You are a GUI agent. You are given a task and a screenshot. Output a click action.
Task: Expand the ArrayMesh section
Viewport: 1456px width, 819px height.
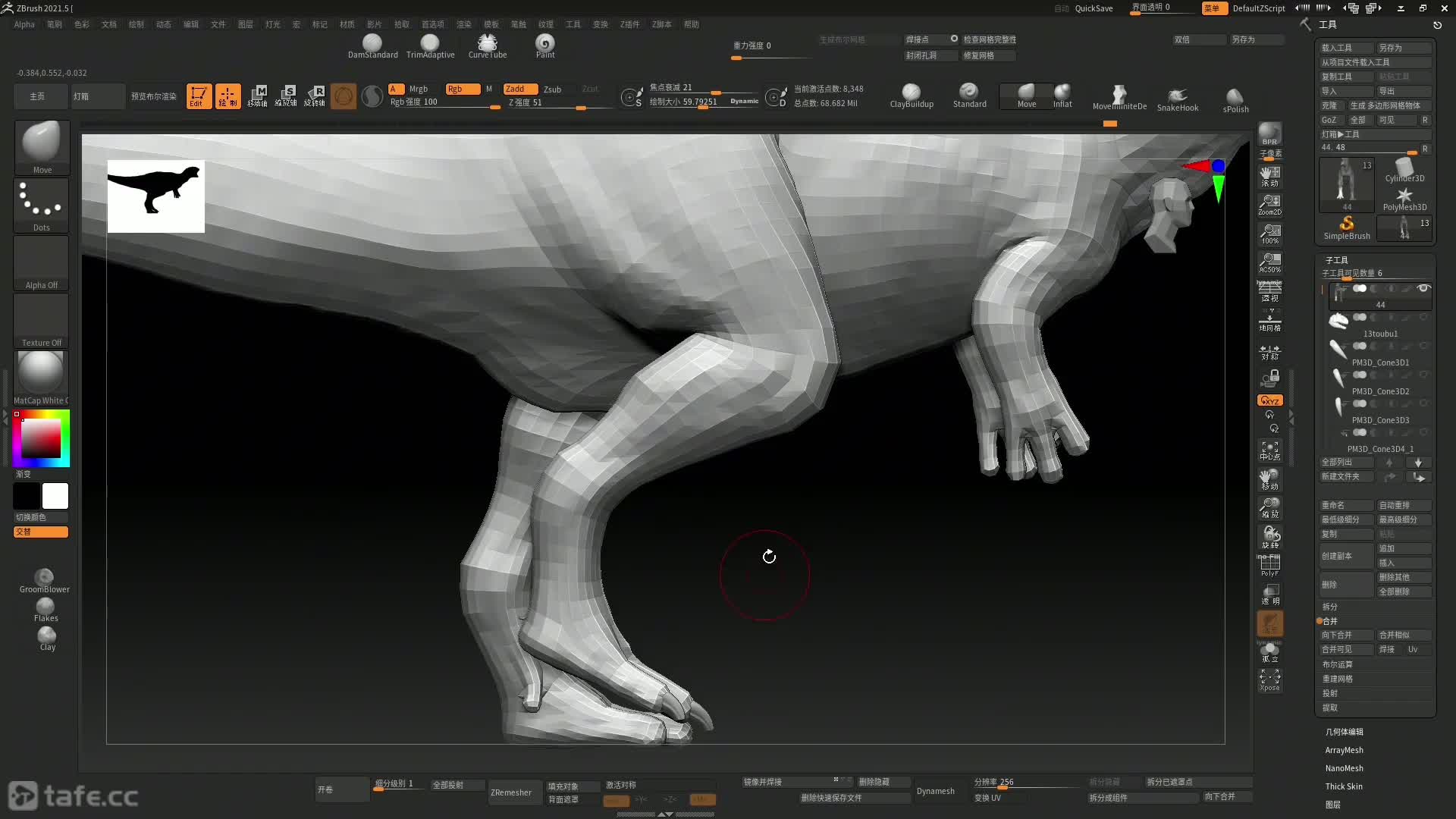click(1344, 750)
